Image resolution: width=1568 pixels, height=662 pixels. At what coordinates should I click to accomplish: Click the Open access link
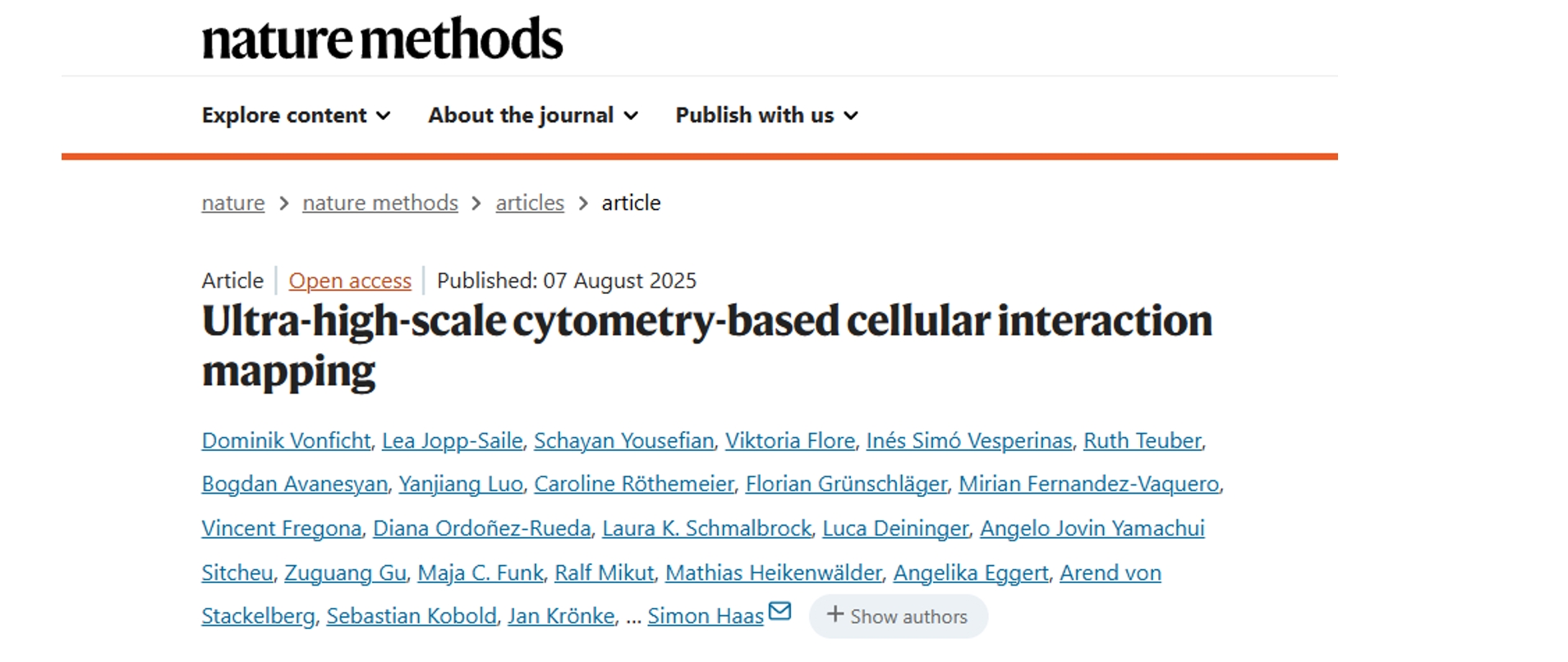click(x=350, y=281)
